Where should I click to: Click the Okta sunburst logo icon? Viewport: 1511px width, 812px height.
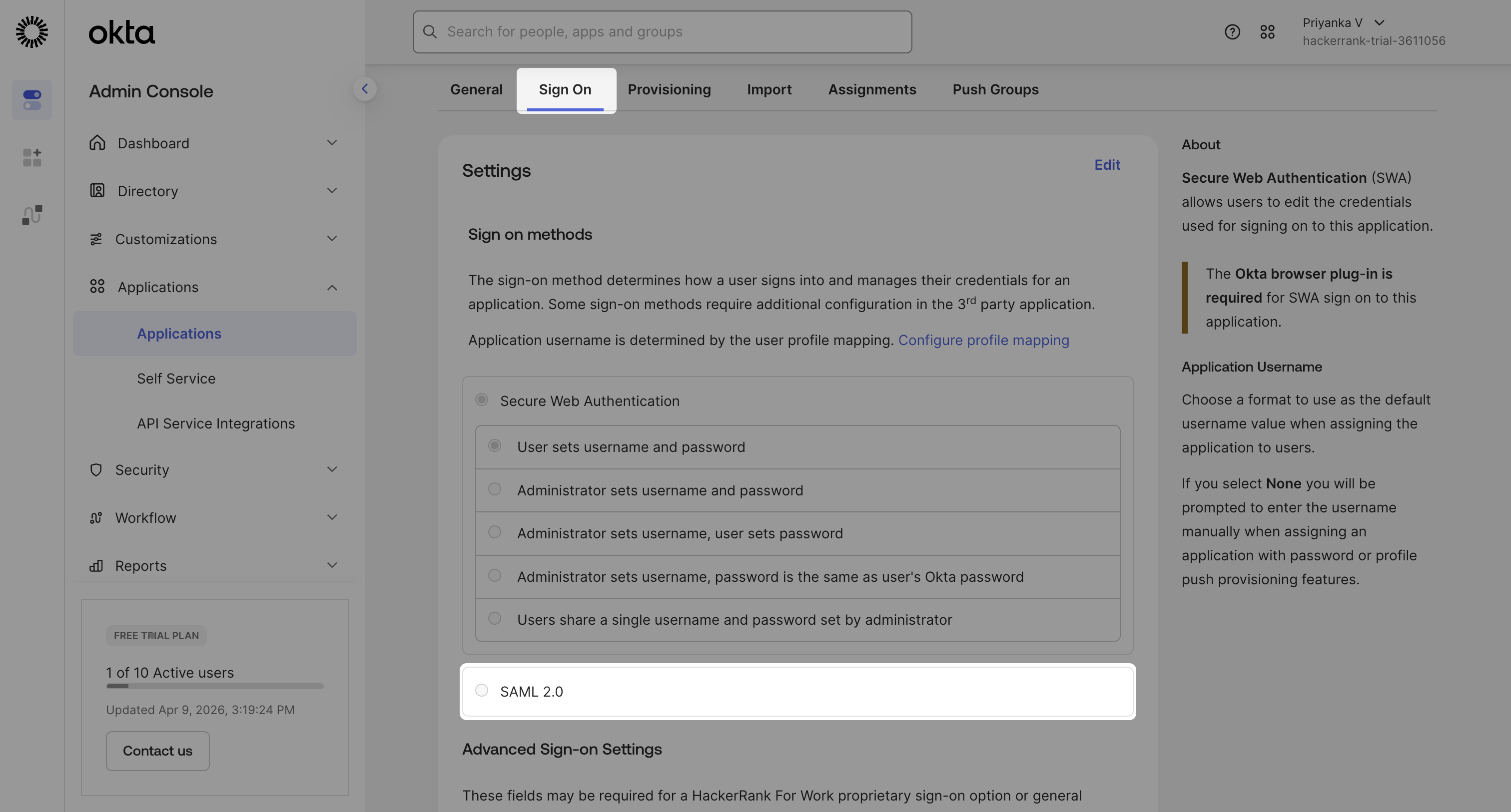pyautogui.click(x=31, y=31)
